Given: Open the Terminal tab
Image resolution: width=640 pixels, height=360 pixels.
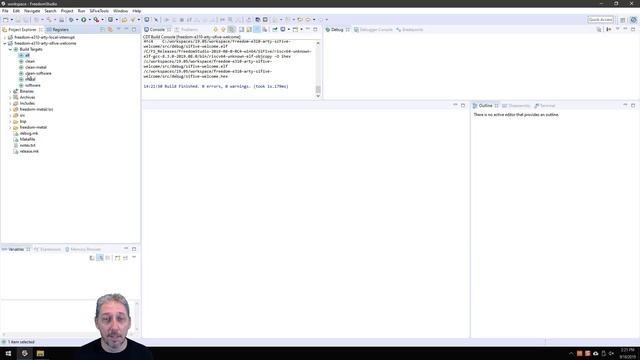Looking at the screenshot, I should [x=545, y=106].
